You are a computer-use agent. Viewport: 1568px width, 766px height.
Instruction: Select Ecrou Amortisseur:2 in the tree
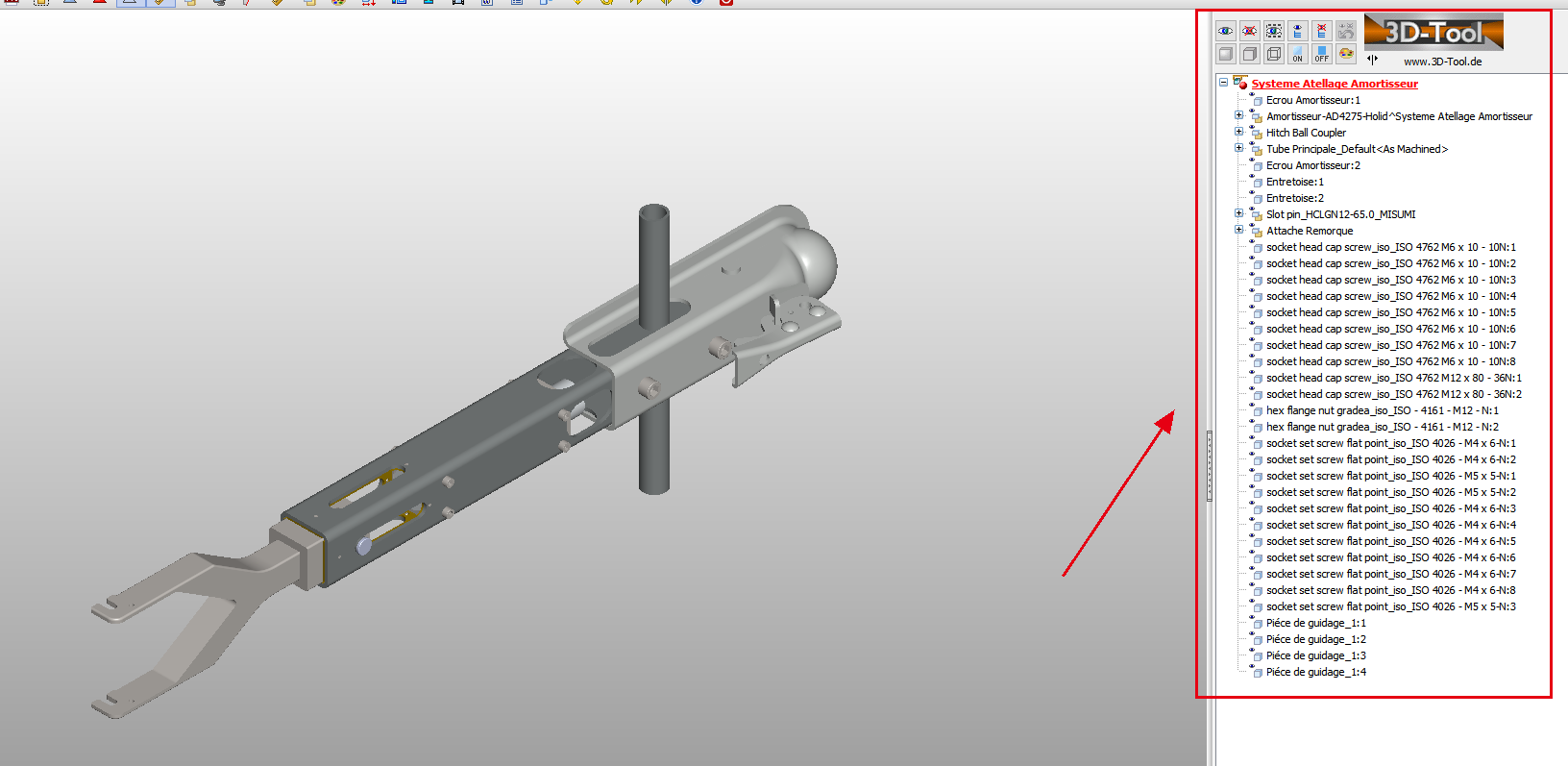pos(1313,165)
